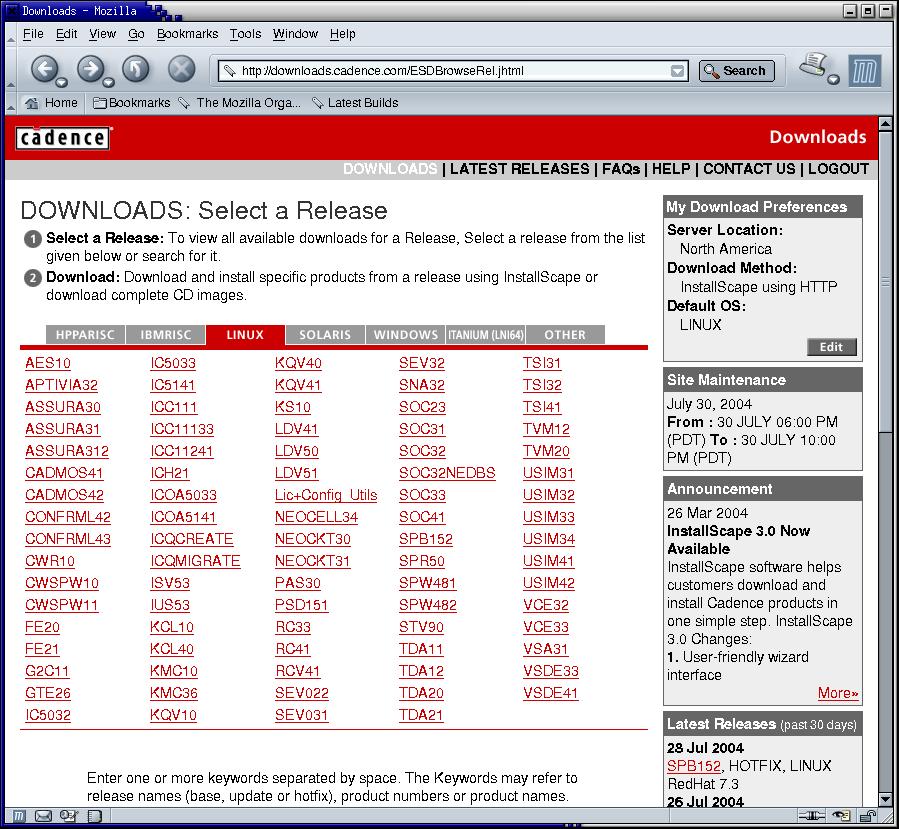Reload the current page

coord(135,69)
